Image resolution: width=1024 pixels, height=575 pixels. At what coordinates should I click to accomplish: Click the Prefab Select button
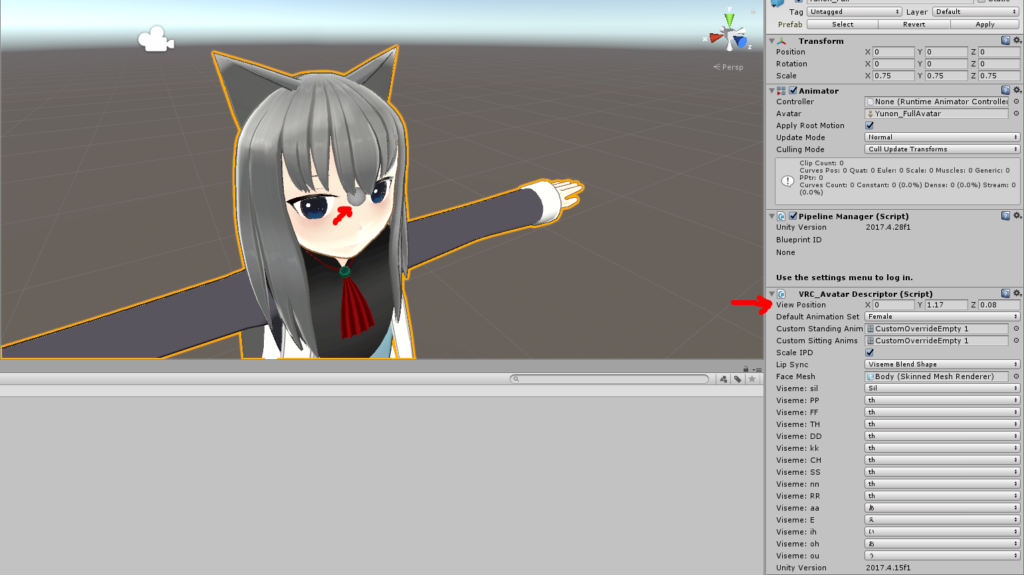click(842, 24)
